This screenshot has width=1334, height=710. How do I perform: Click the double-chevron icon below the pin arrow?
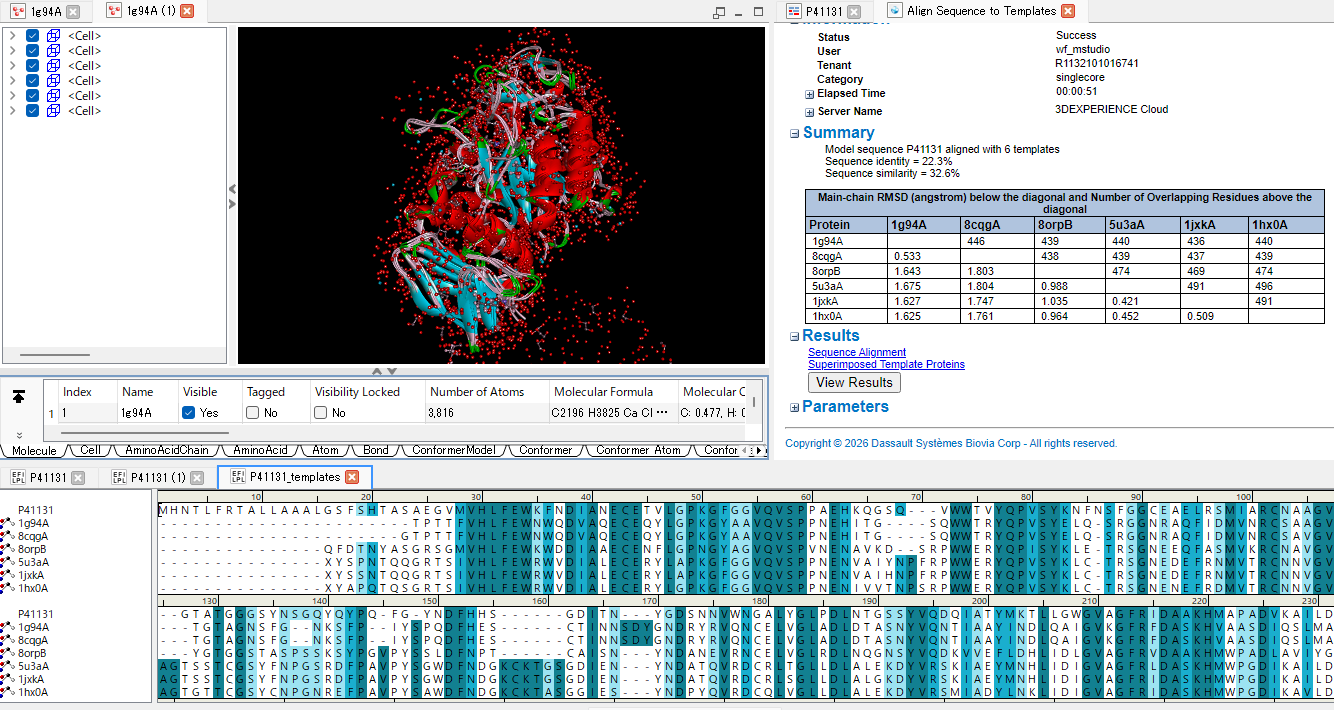(19, 435)
